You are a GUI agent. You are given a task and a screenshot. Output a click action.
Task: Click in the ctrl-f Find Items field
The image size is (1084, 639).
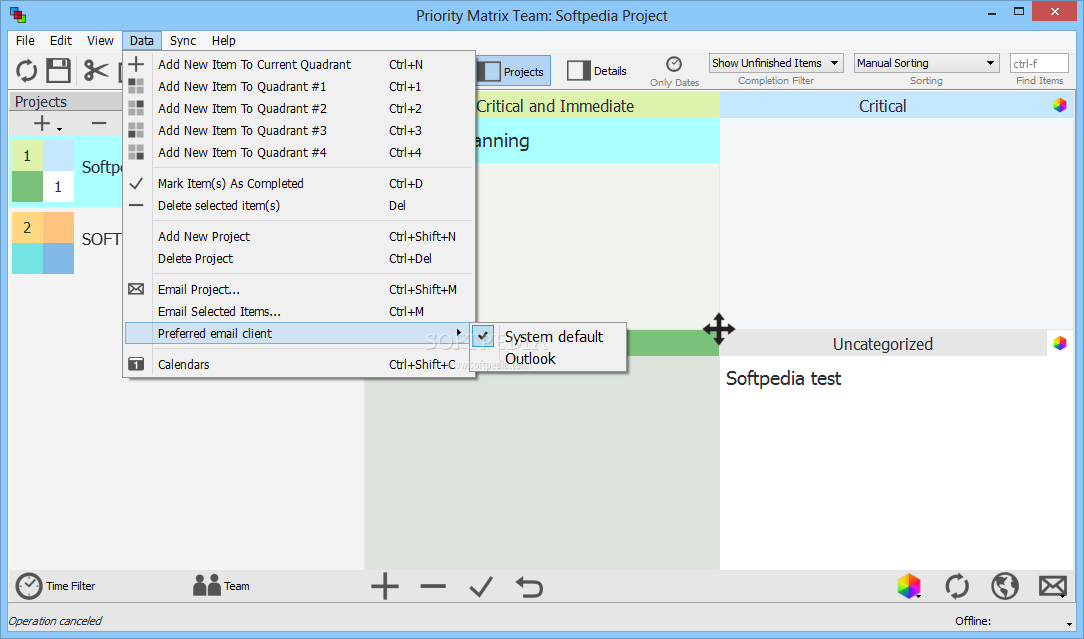pyautogui.click(x=1039, y=64)
